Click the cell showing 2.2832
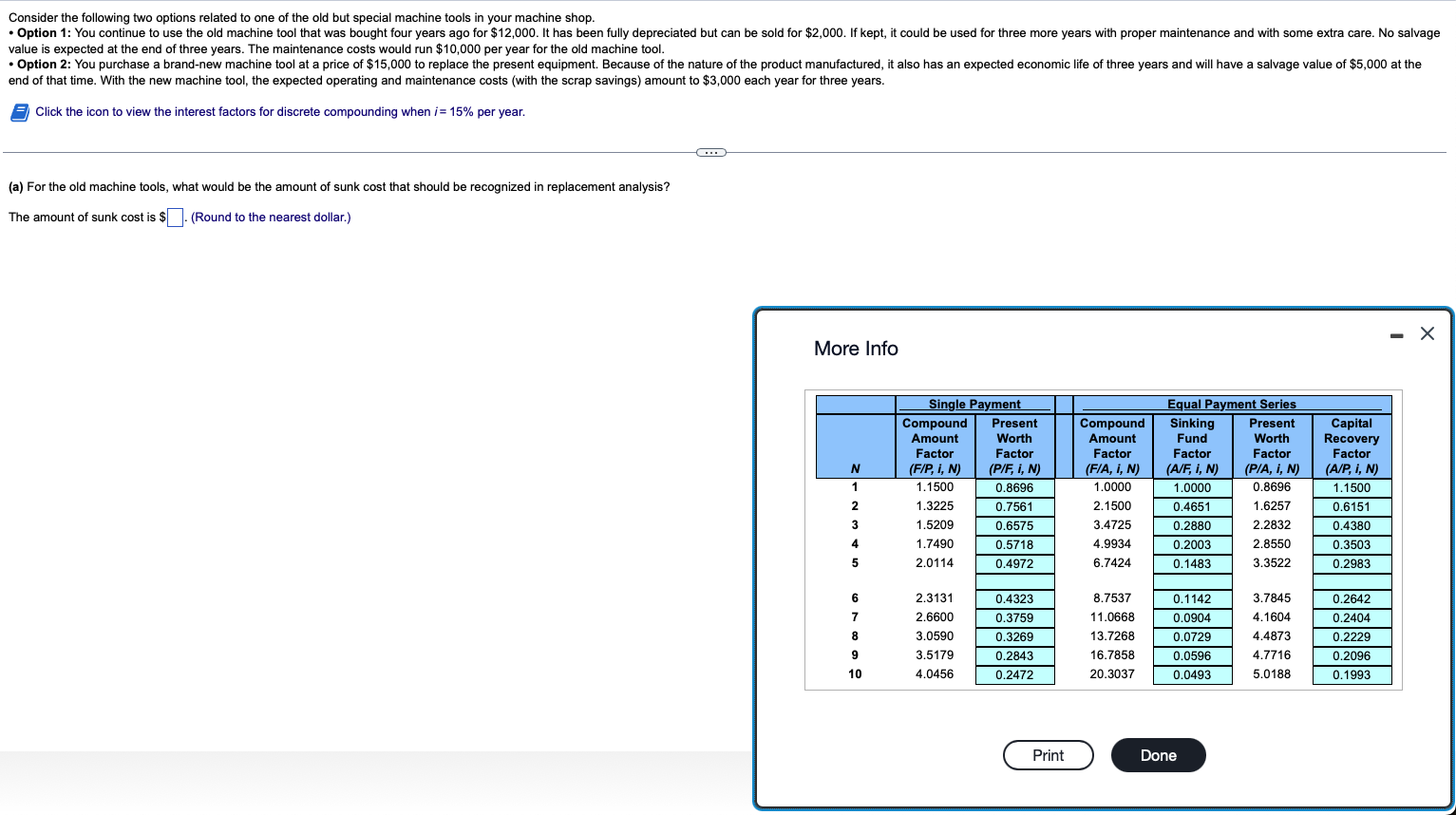This screenshot has width=1456, height=815. point(1272,525)
